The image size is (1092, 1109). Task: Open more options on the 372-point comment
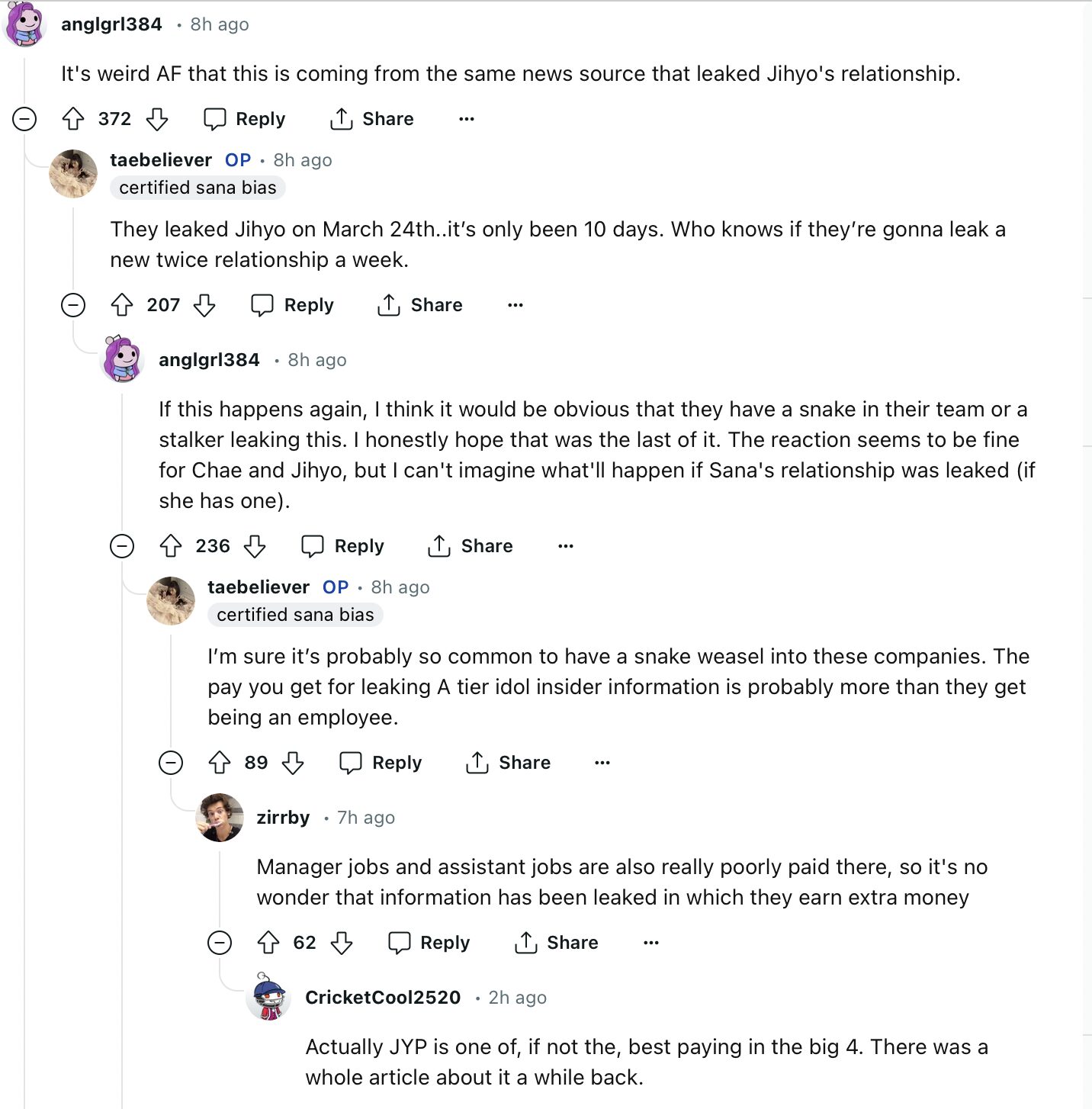(467, 119)
